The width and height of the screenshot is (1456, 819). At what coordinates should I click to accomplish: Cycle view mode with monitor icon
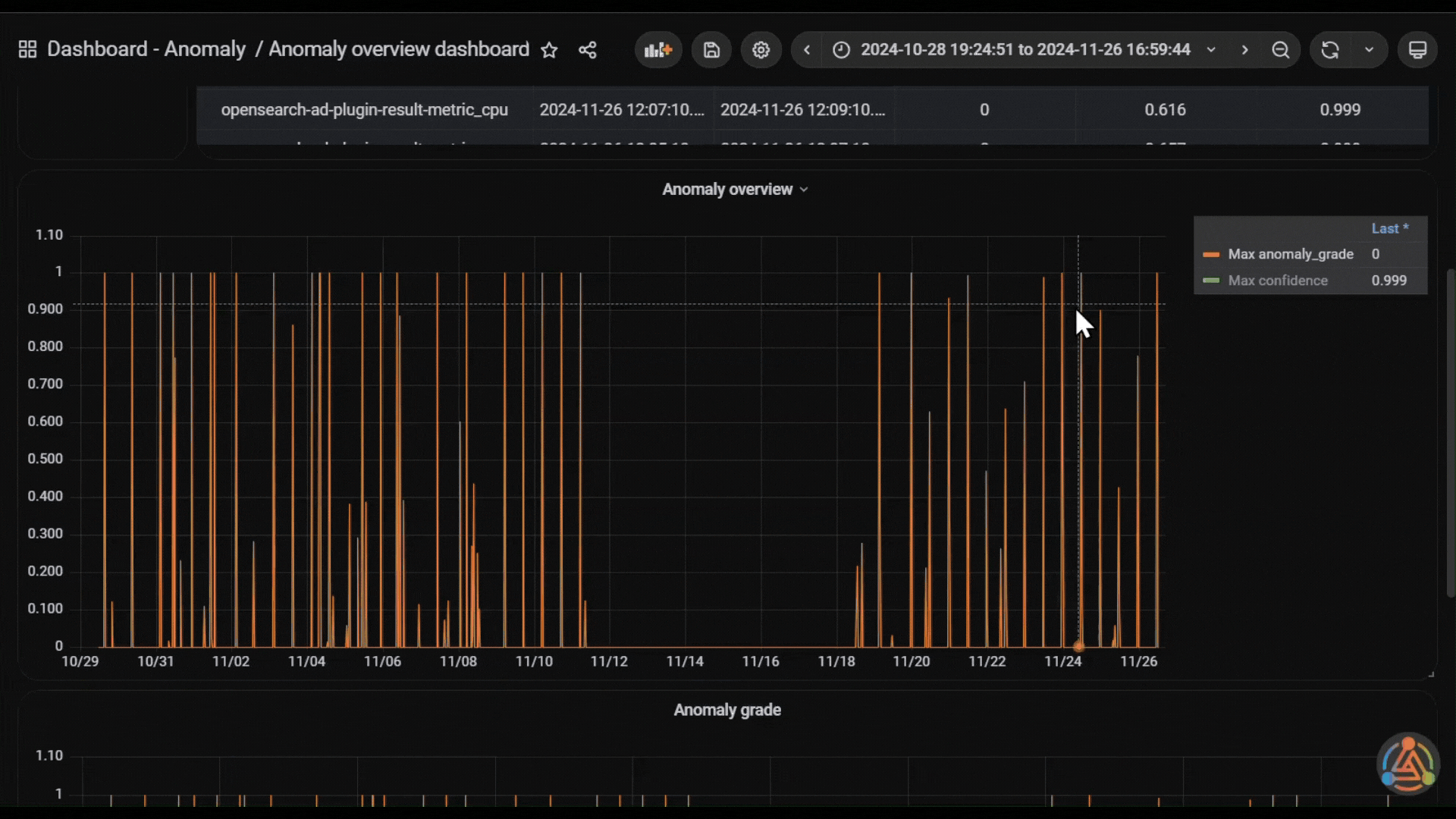click(x=1417, y=50)
